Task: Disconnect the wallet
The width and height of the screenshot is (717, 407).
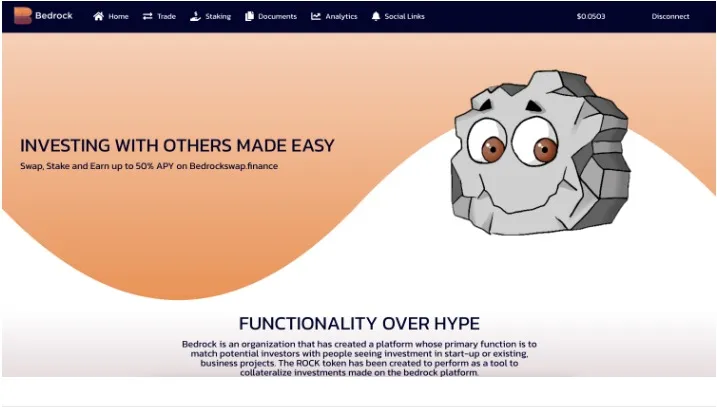Action: pos(670,16)
